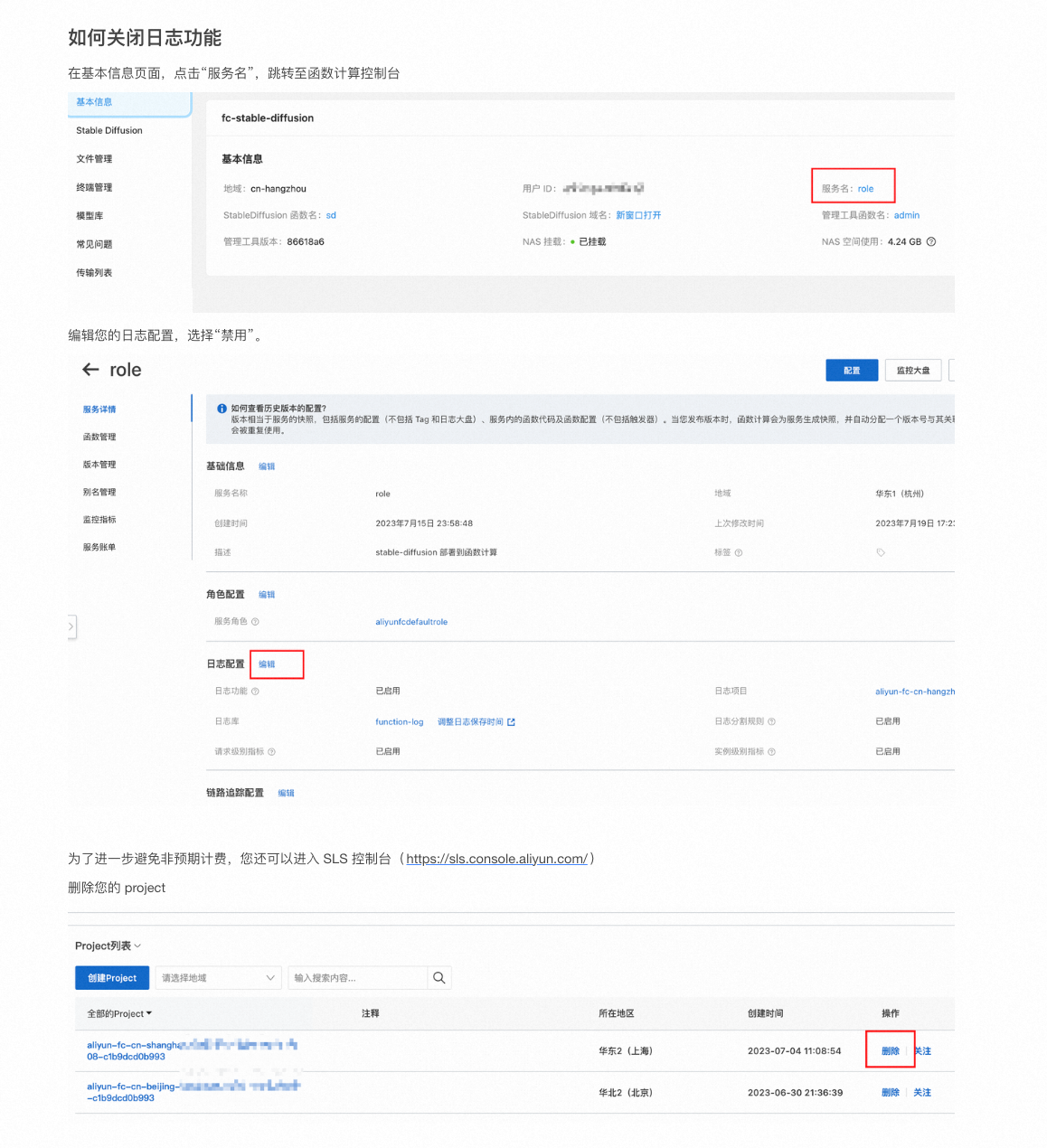The height and width of the screenshot is (1148, 1047).
Task: Open 服务账单 in the role sidebar
Action: pyautogui.click(x=99, y=548)
